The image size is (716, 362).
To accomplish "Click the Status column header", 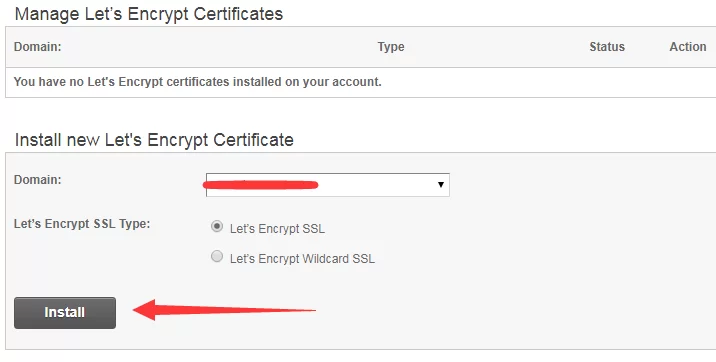I will coord(607,47).
